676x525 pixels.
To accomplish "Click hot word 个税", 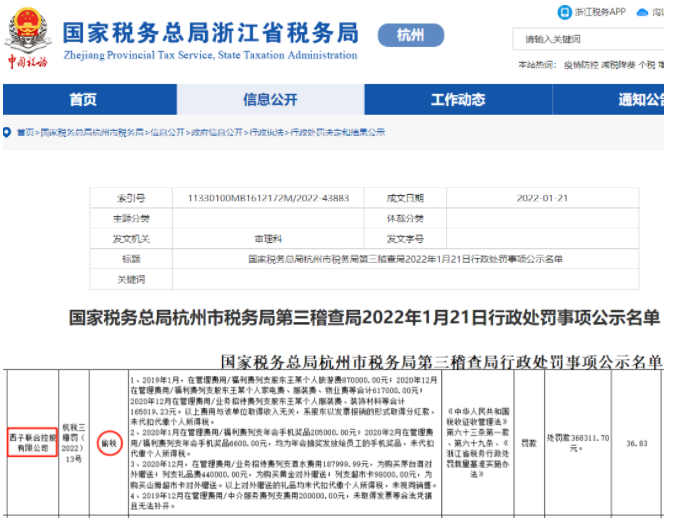I will (647, 65).
